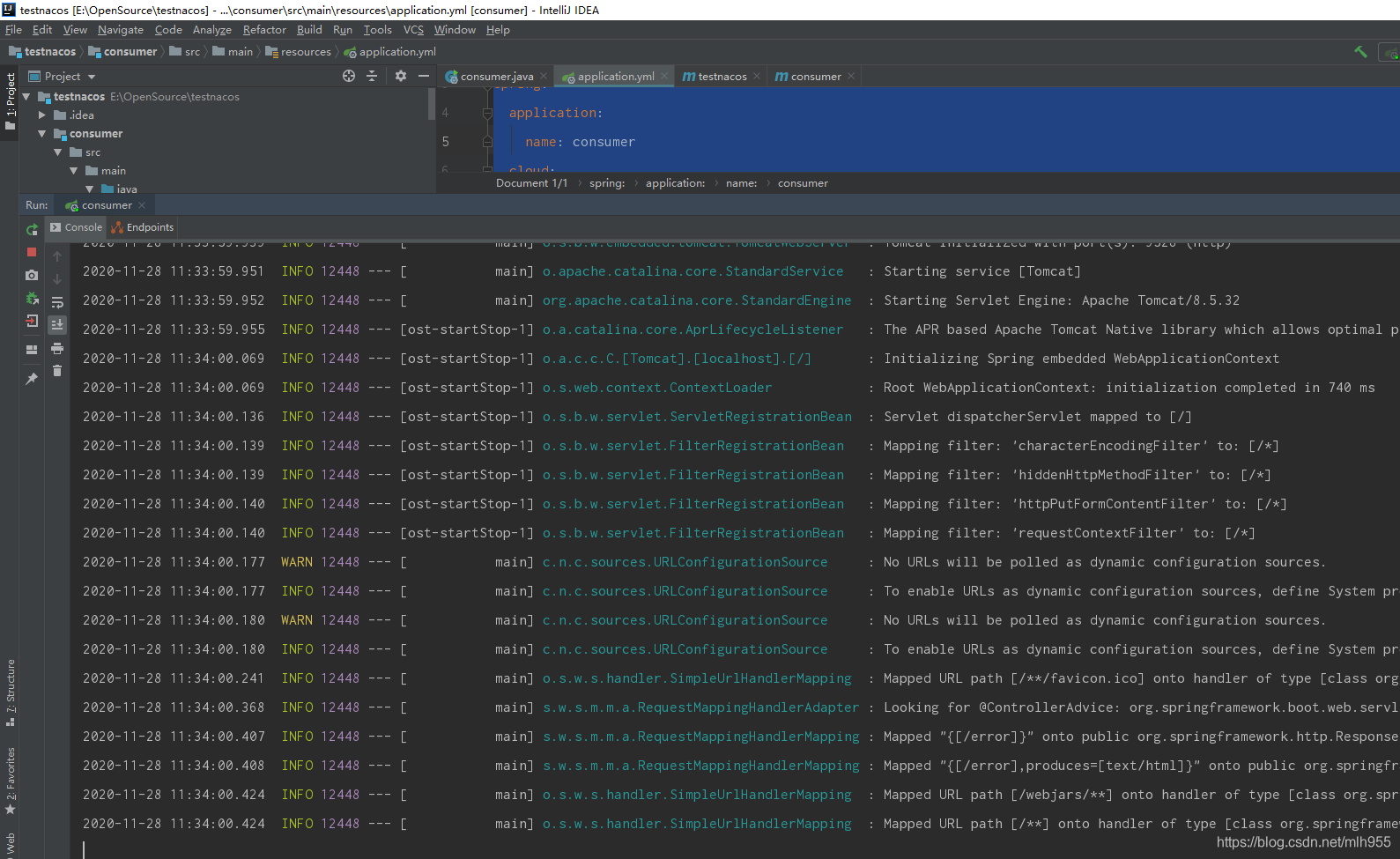
Task: Open the Navigate menu
Action: pos(121,30)
